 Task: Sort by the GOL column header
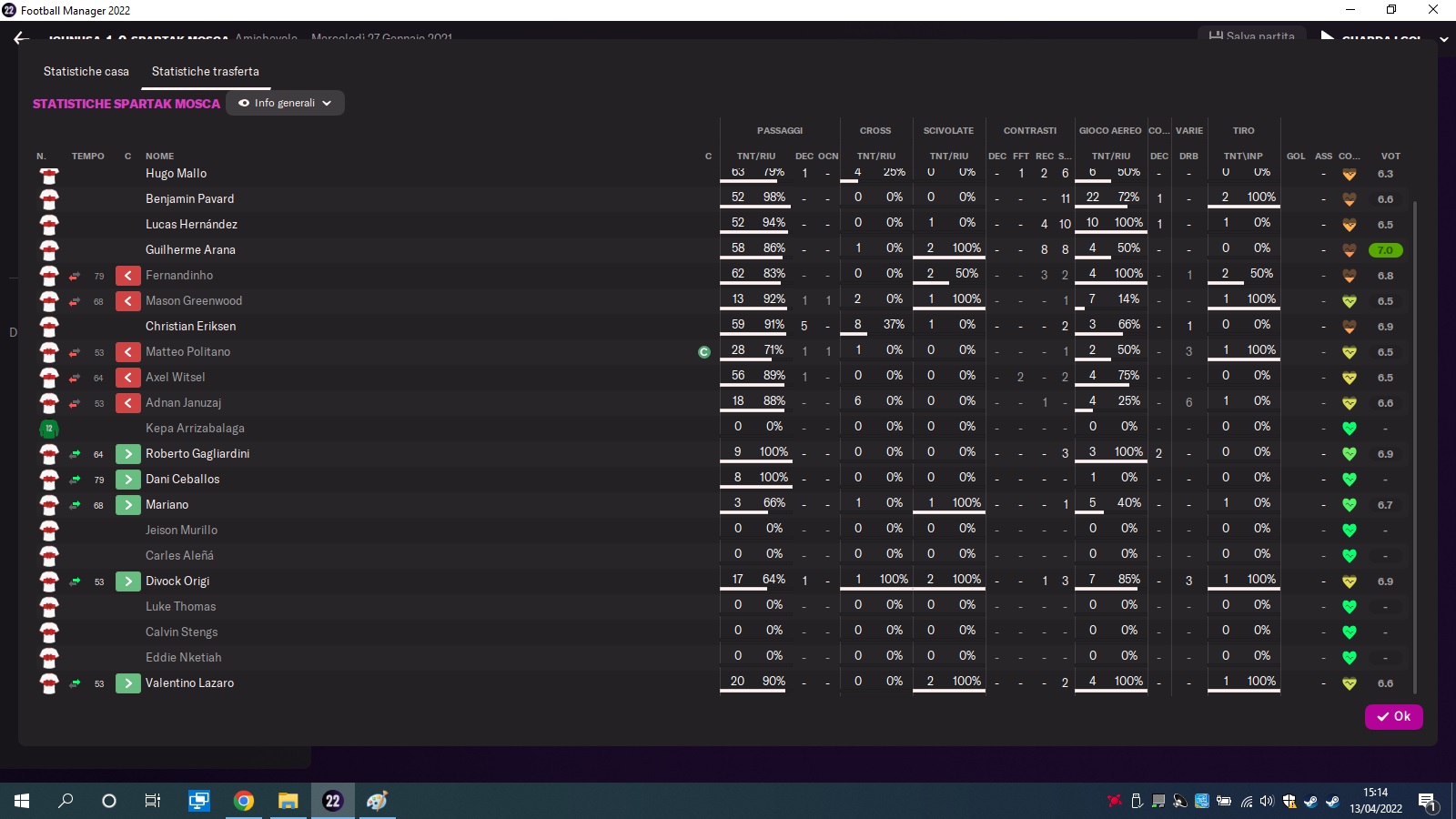point(1296,157)
